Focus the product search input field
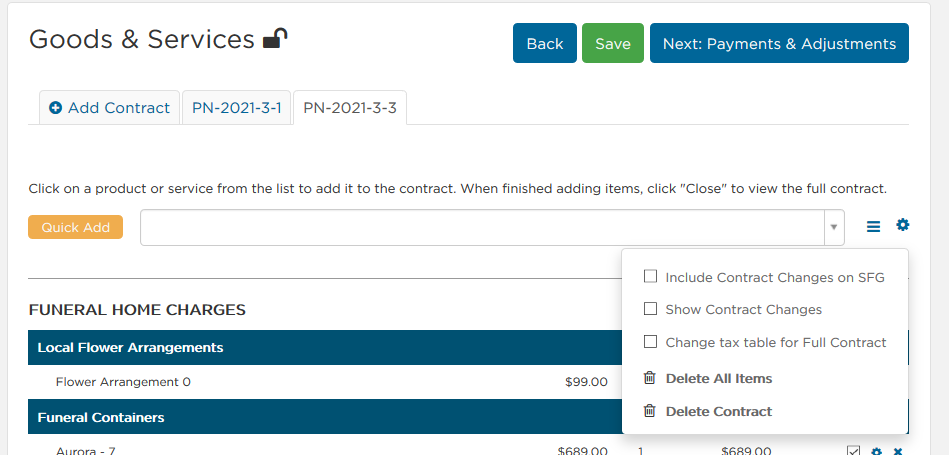Viewport: 949px width, 455px height. coord(482,228)
